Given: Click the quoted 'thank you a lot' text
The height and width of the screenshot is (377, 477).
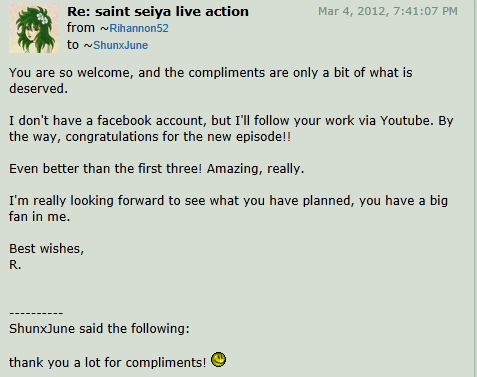Looking at the screenshot, I should pyautogui.click(x=107, y=362).
